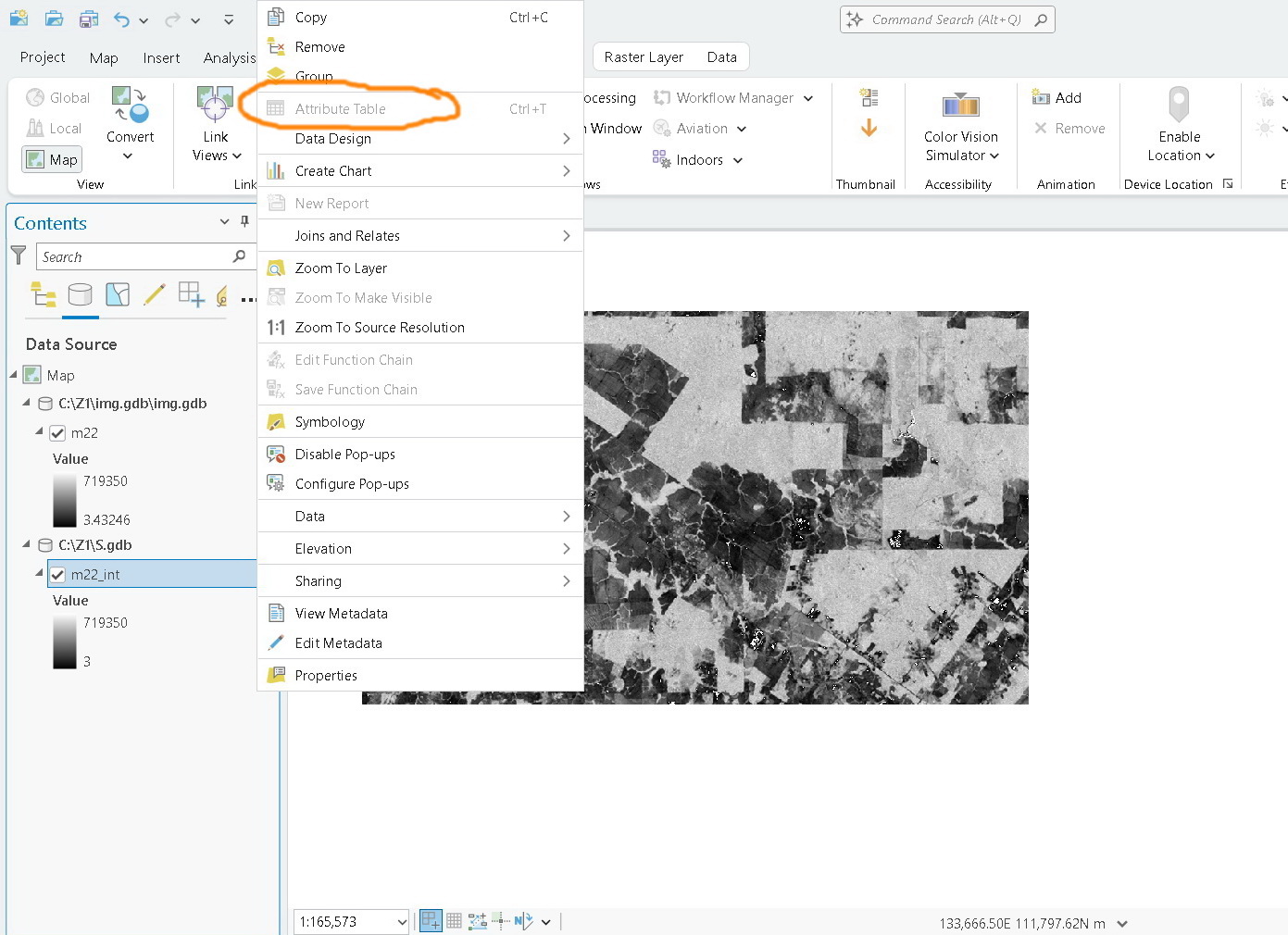
Task: Select the snapping grid icon in status bar
Action: 454,920
